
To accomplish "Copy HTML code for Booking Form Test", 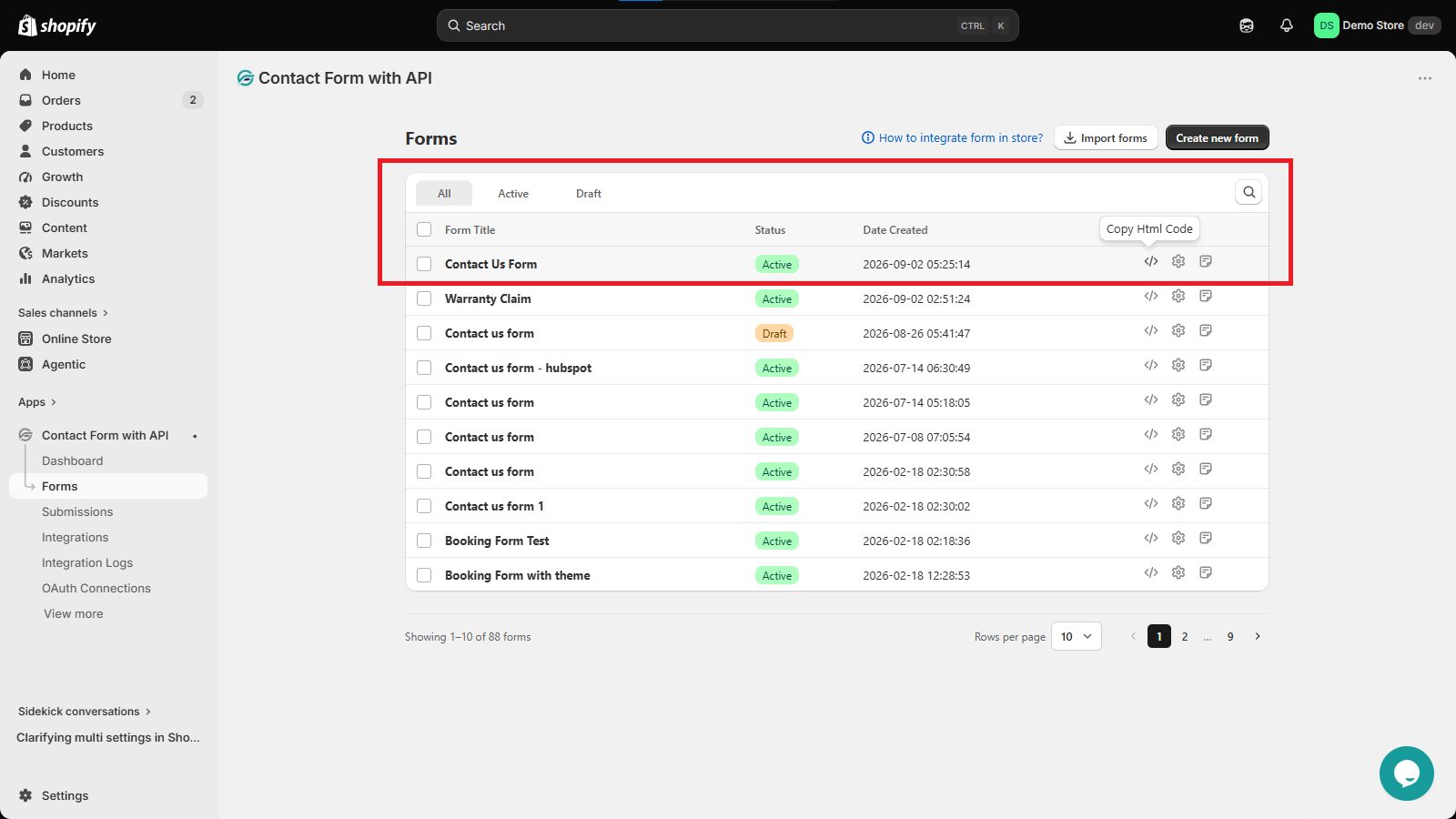I will (x=1151, y=538).
